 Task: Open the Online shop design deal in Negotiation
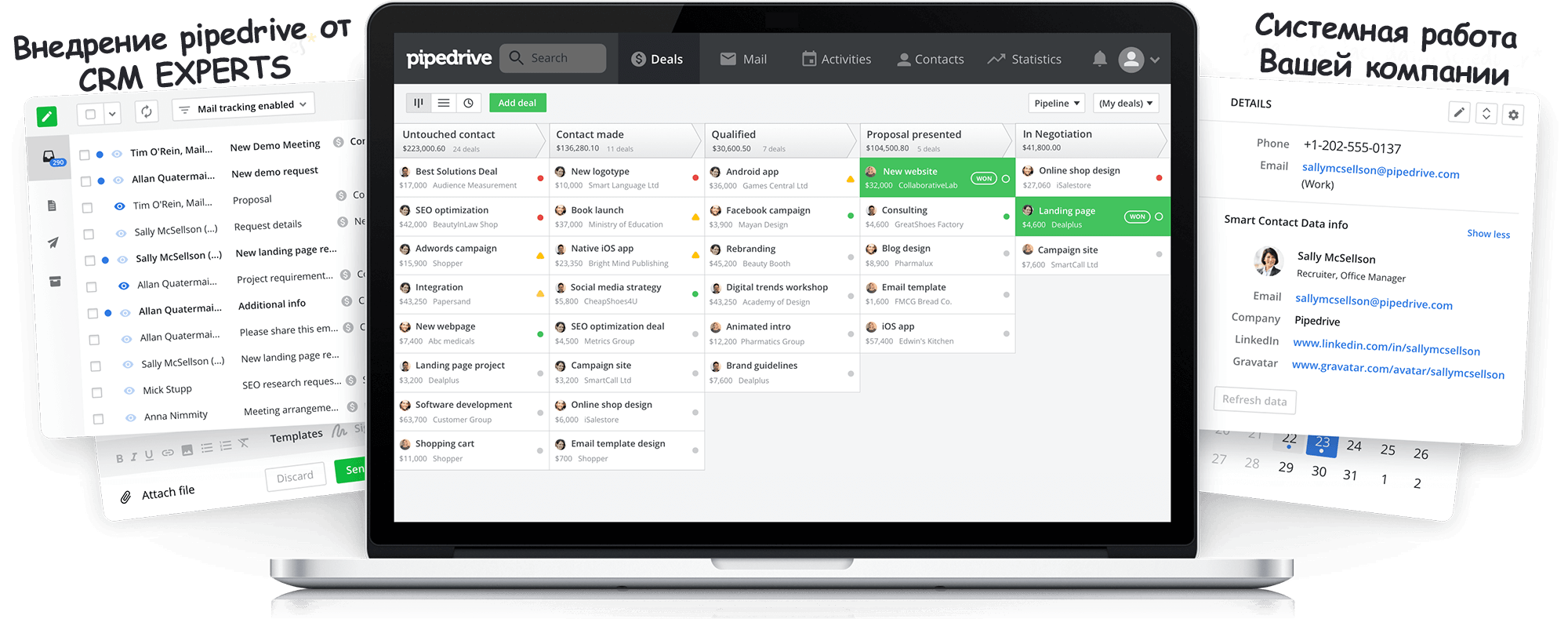click(1092, 177)
